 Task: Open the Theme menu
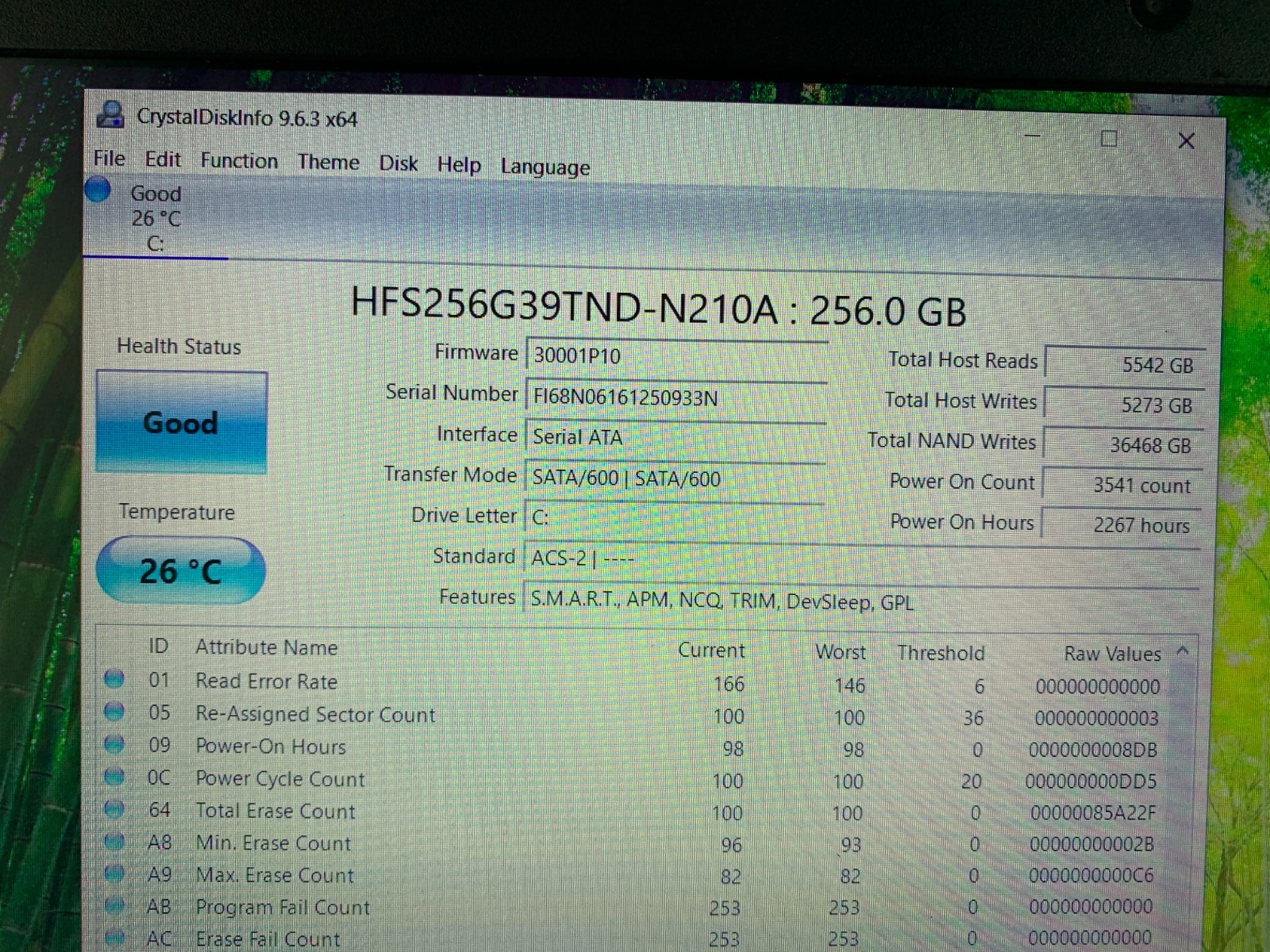329,163
